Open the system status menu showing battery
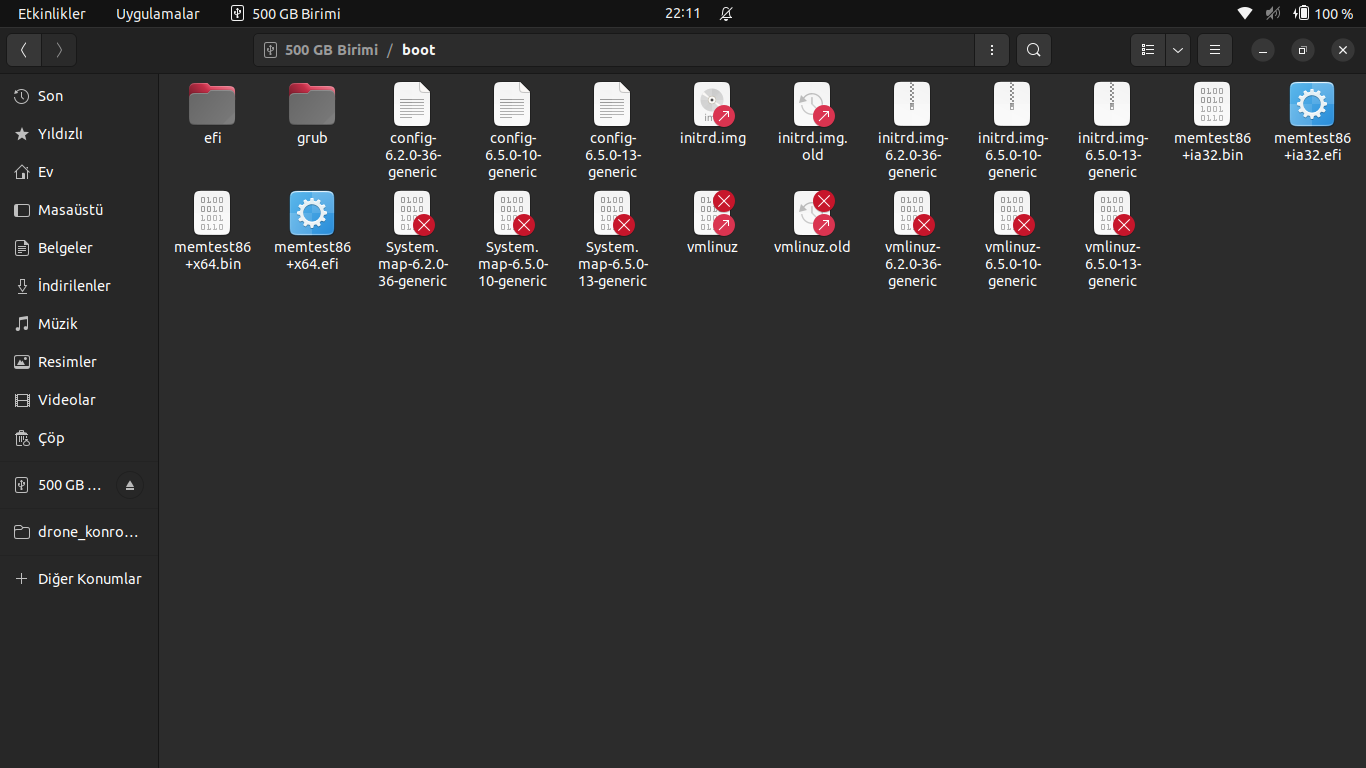The image size is (1366, 768). pyautogui.click(x=1298, y=14)
